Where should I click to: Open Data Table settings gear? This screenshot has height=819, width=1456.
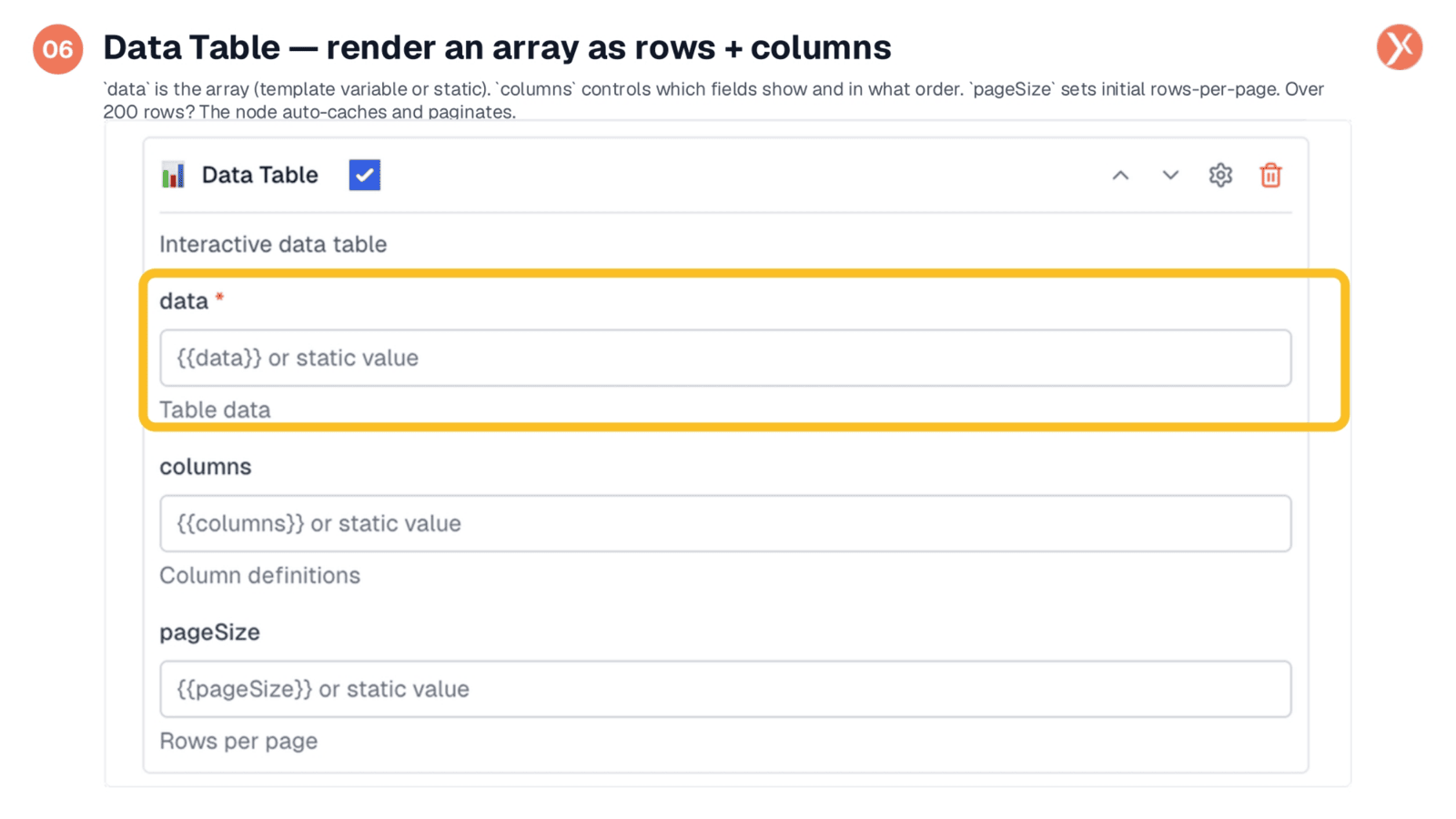1220,175
